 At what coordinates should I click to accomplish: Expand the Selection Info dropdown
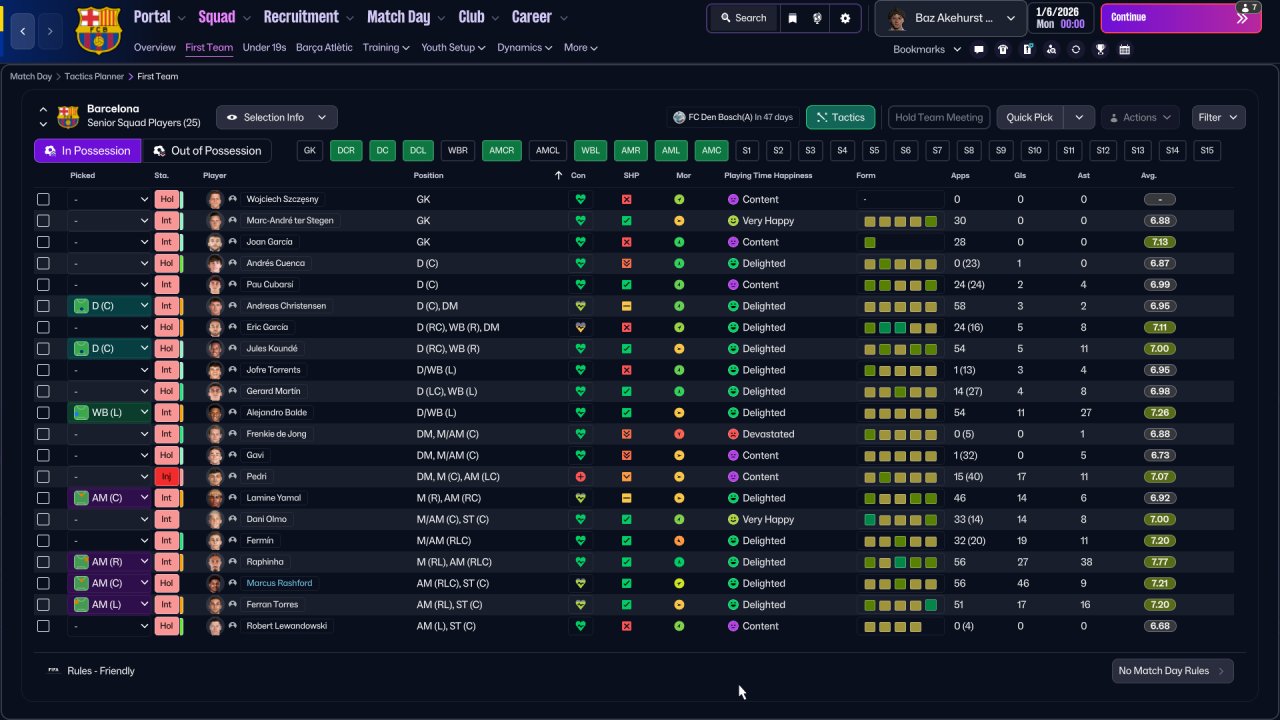click(277, 117)
